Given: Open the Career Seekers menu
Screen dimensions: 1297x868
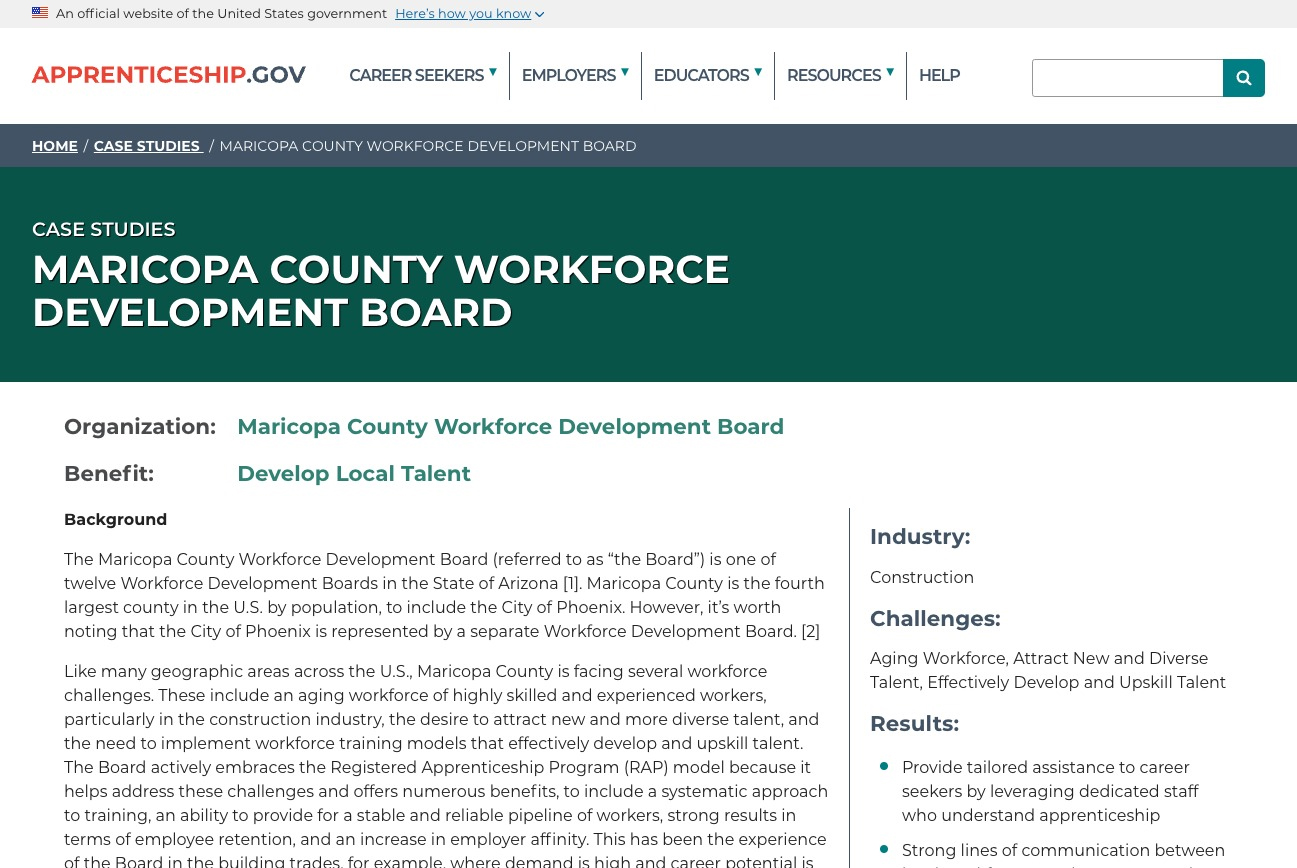Looking at the screenshot, I should pyautogui.click(x=416, y=76).
